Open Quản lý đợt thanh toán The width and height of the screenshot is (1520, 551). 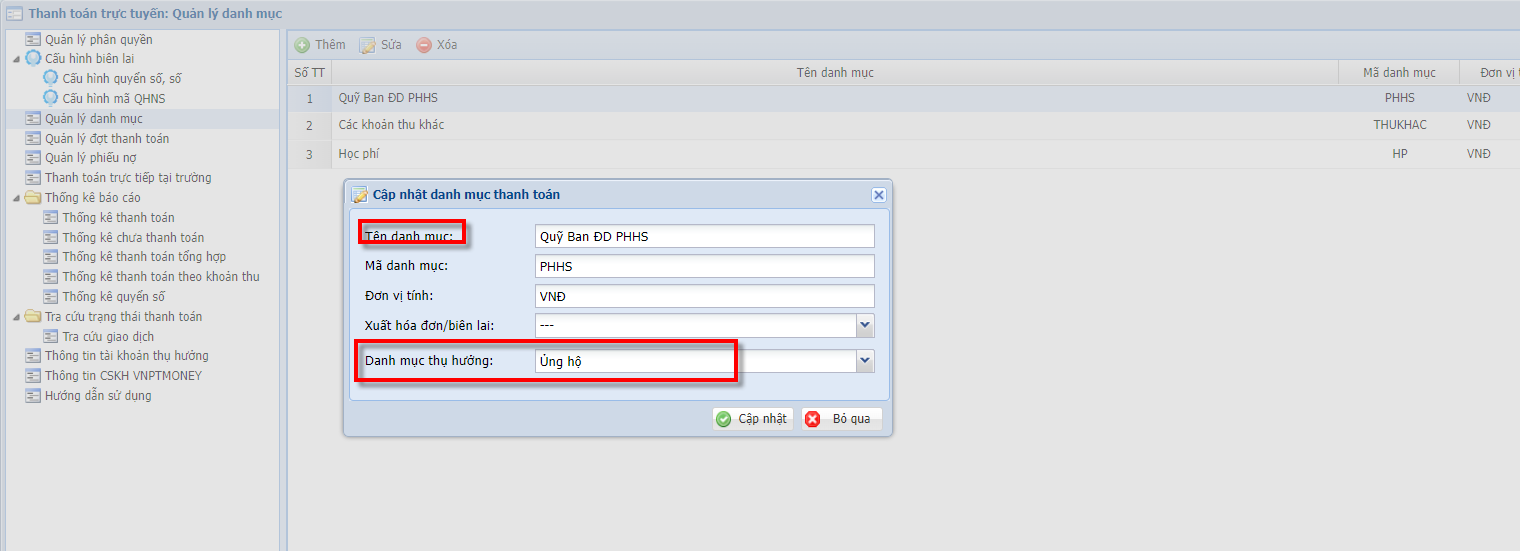coord(106,139)
